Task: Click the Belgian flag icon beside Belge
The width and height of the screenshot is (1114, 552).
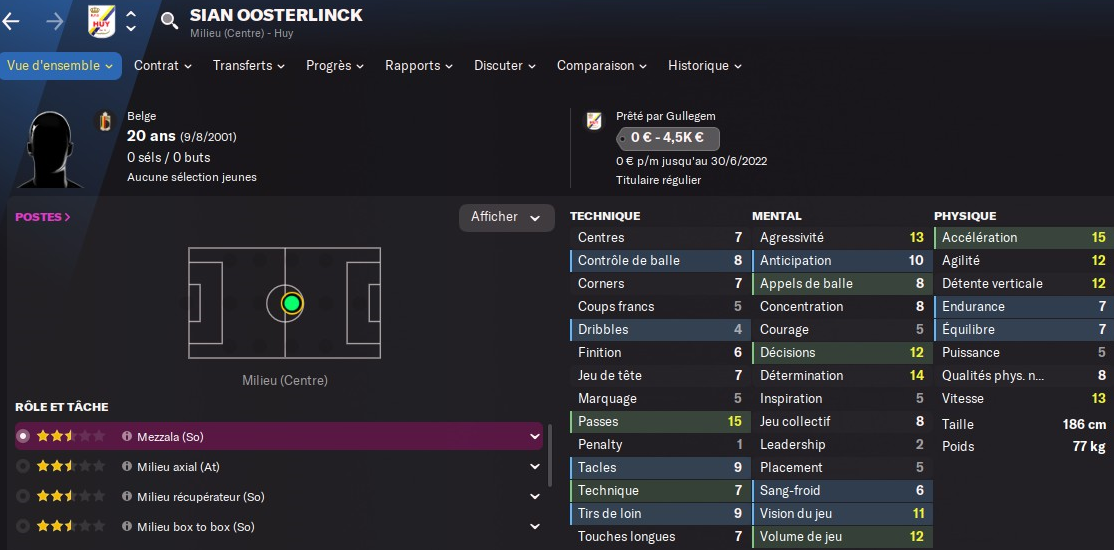Action: [105, 121]
